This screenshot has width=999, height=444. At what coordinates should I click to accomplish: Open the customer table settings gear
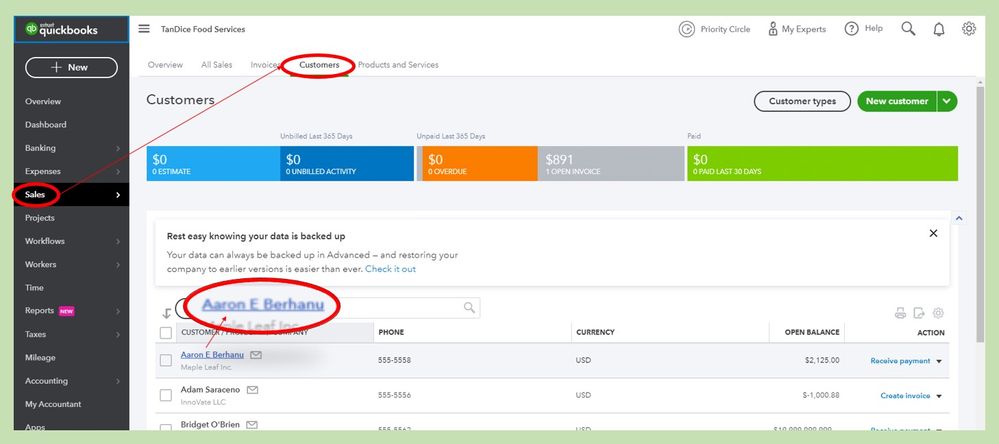938,312
